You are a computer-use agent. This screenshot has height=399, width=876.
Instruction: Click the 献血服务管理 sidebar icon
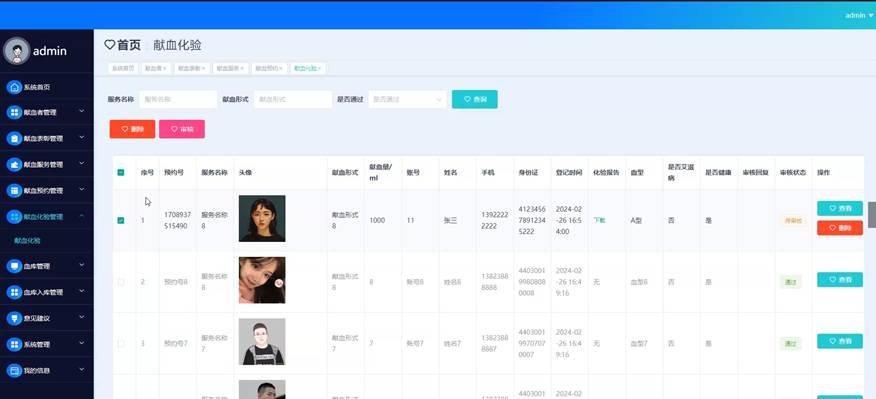tap(14, 164)
